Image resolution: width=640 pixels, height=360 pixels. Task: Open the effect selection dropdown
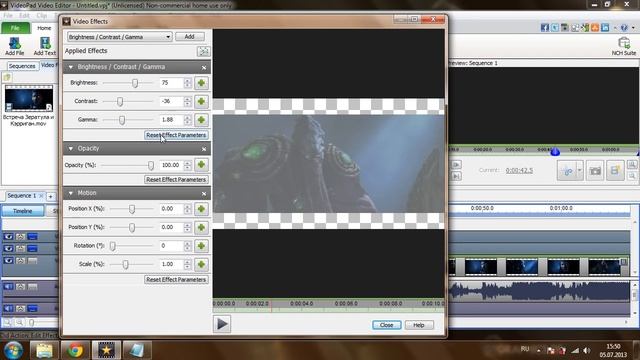pos(119,37)
